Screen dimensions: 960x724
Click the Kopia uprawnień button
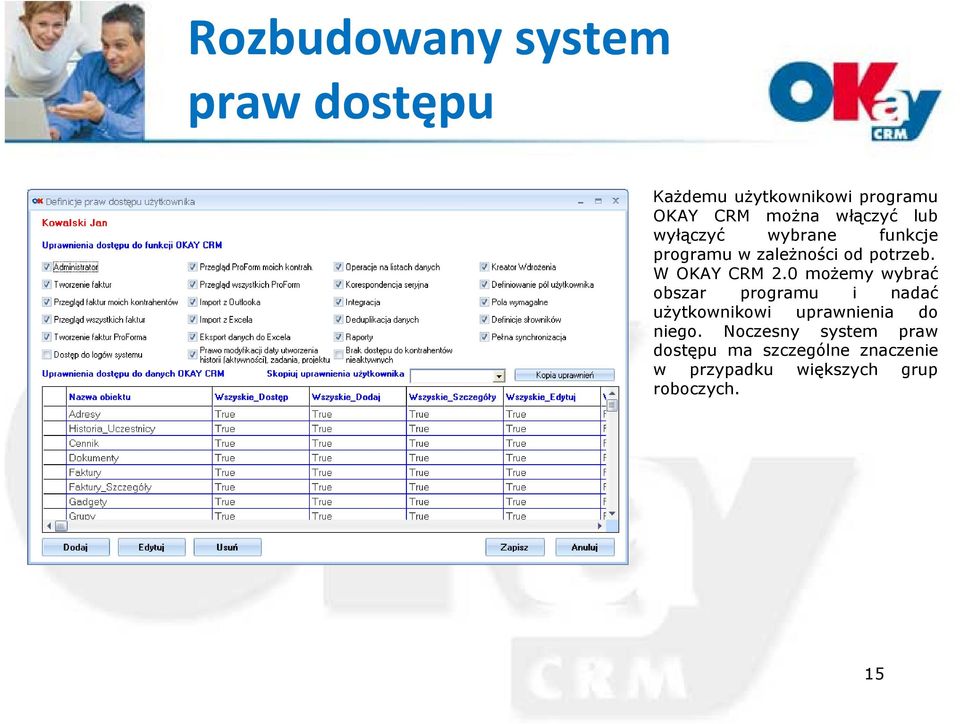tap(564, 375)
